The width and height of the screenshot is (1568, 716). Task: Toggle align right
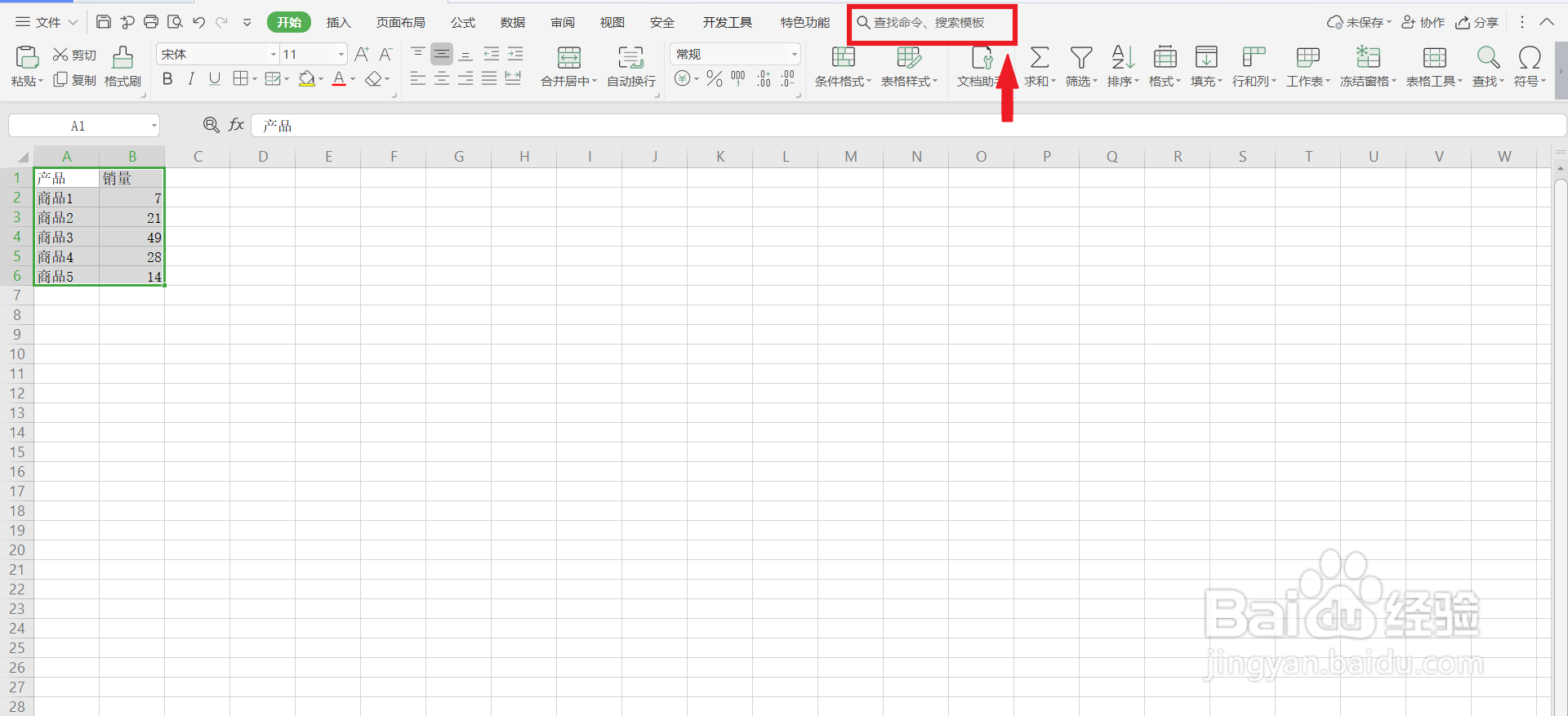465,78
